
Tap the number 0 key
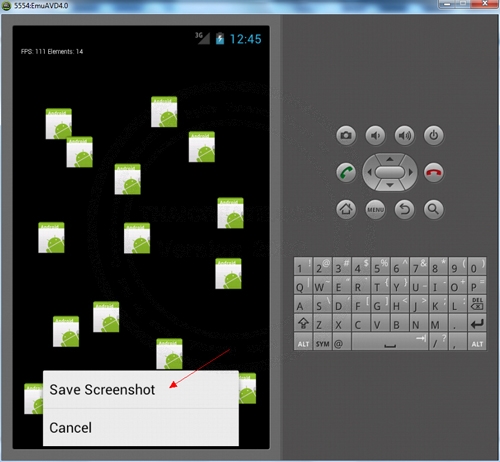point(477,266)
